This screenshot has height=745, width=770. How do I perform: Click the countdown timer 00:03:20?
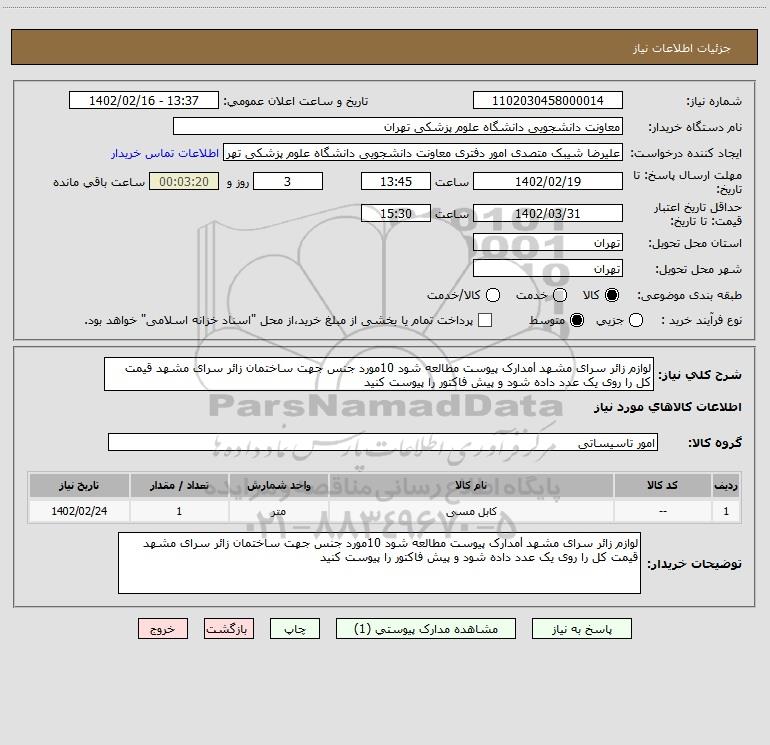point(184,182)
